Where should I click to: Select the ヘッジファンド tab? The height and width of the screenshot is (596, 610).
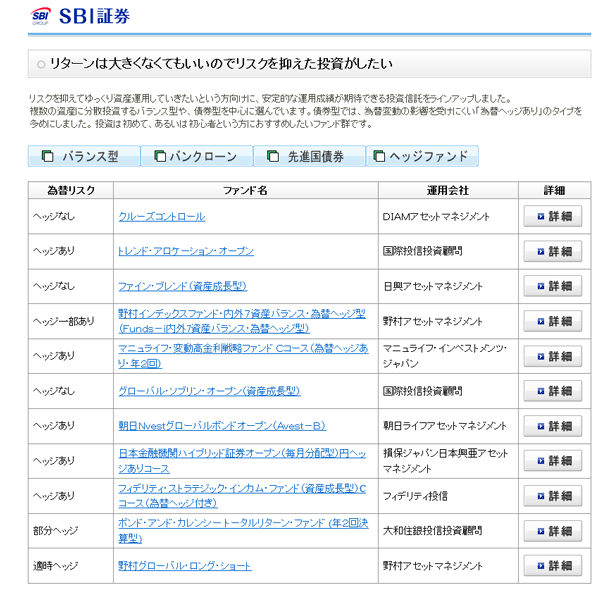click(x=422, y=156)
